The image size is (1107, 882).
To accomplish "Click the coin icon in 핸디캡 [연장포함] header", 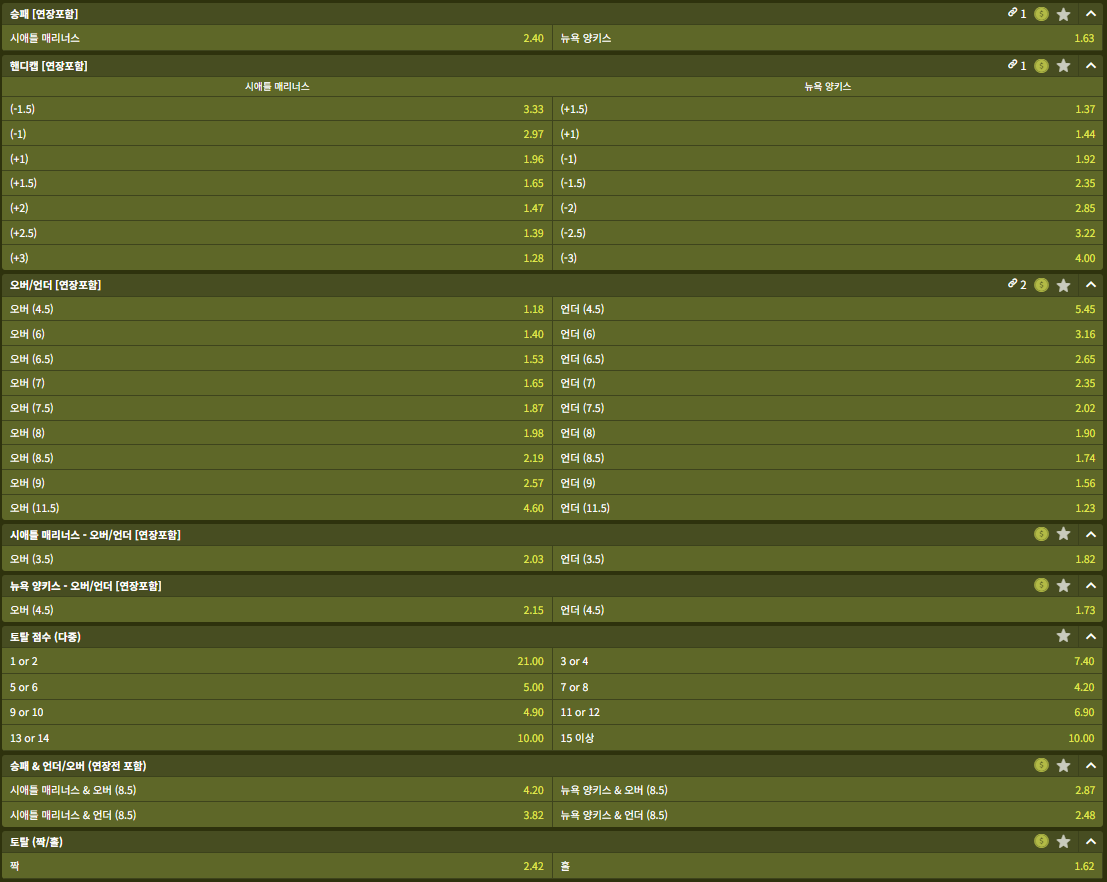I will click(1041, 66).
